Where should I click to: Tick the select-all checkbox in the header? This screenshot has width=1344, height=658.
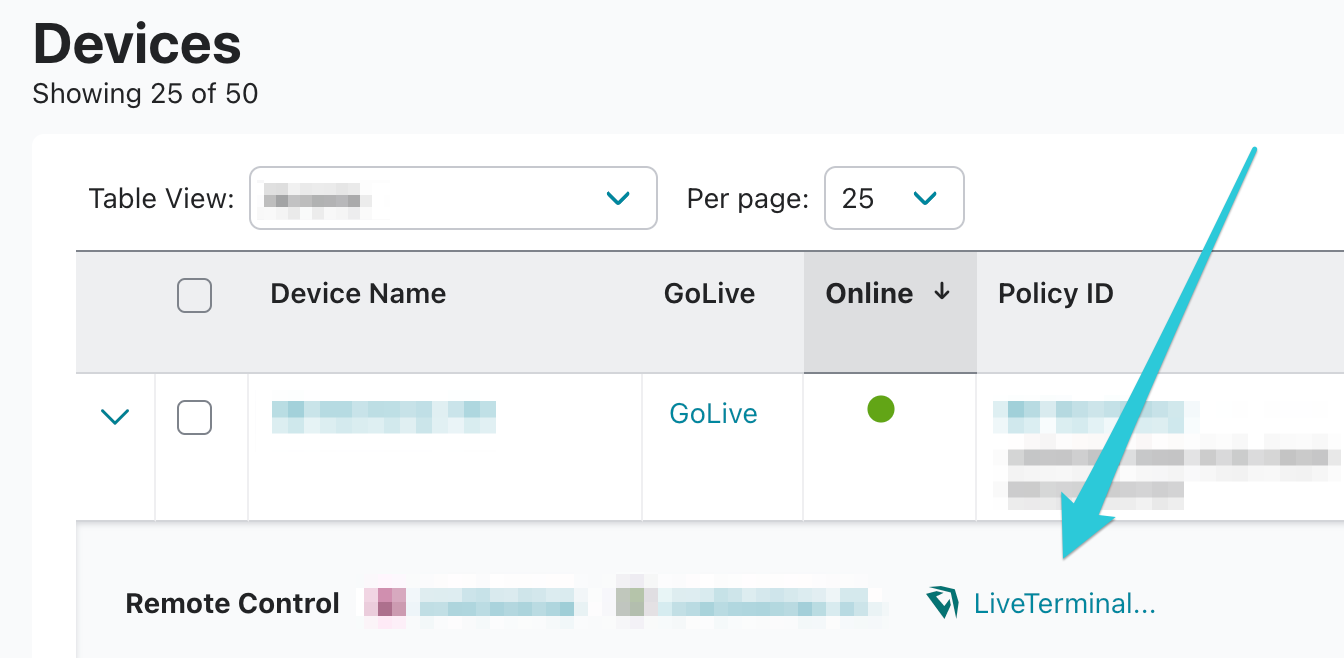click(194, 295)
